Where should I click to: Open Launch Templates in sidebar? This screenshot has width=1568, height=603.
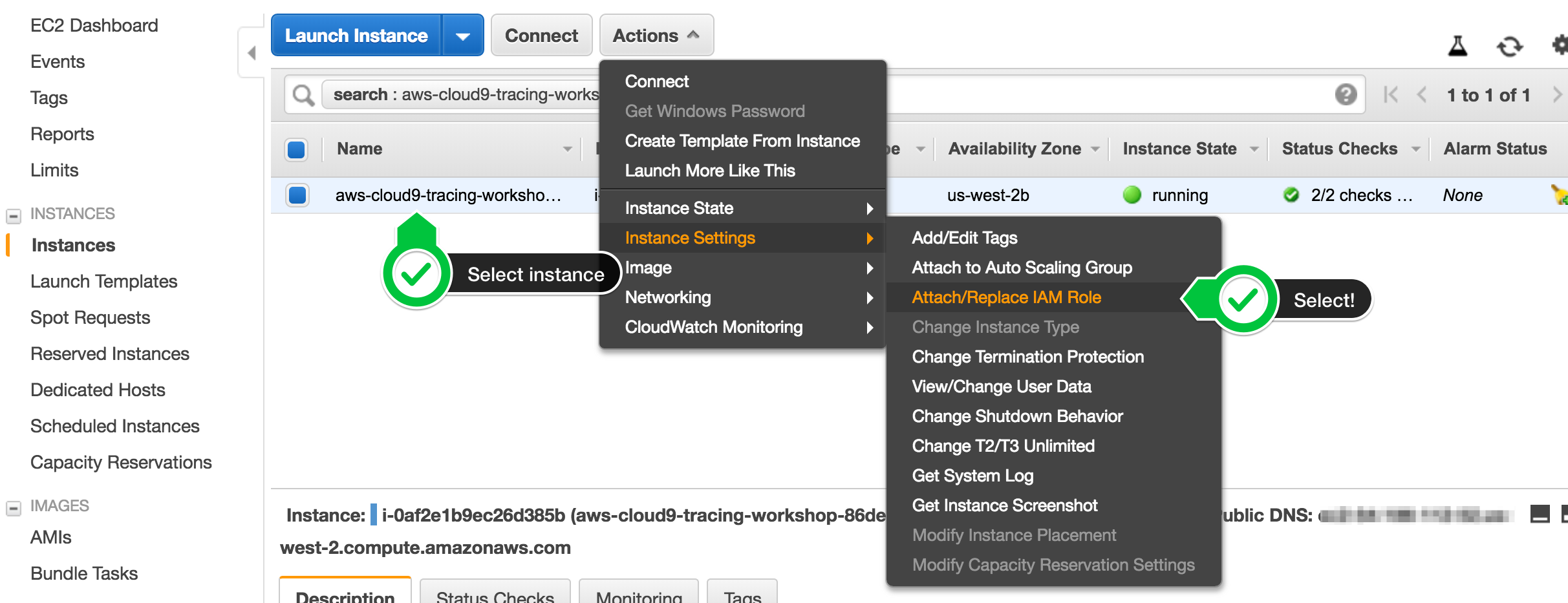pyautogui.click(x=103, y=281)
